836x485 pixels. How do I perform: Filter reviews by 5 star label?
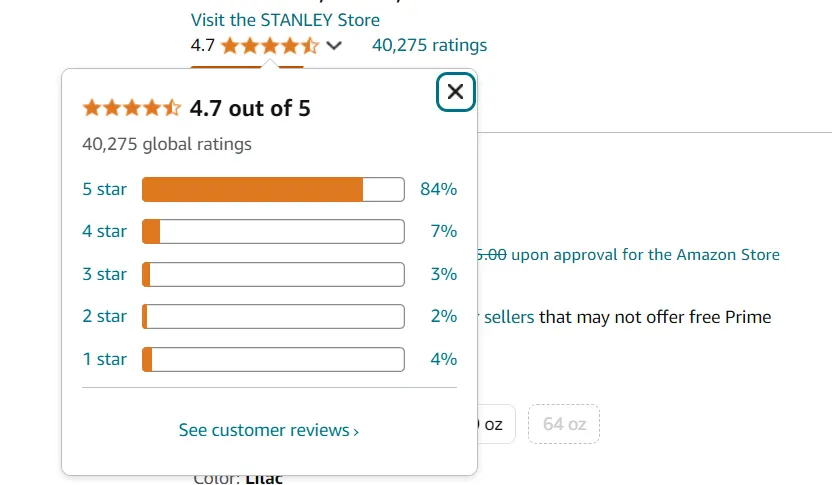click(104, 189)
